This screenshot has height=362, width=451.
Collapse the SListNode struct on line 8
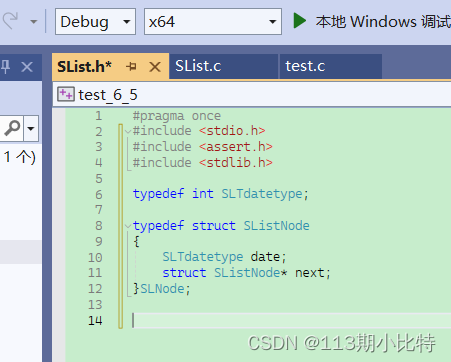tap(128, 226)
